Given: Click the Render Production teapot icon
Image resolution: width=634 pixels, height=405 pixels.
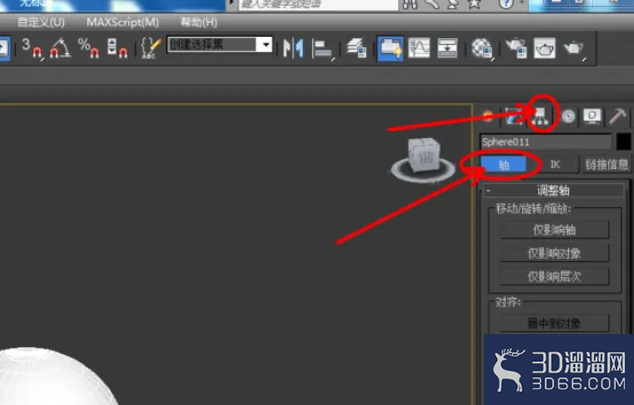Looking at the screenshot, I should 574,49.
